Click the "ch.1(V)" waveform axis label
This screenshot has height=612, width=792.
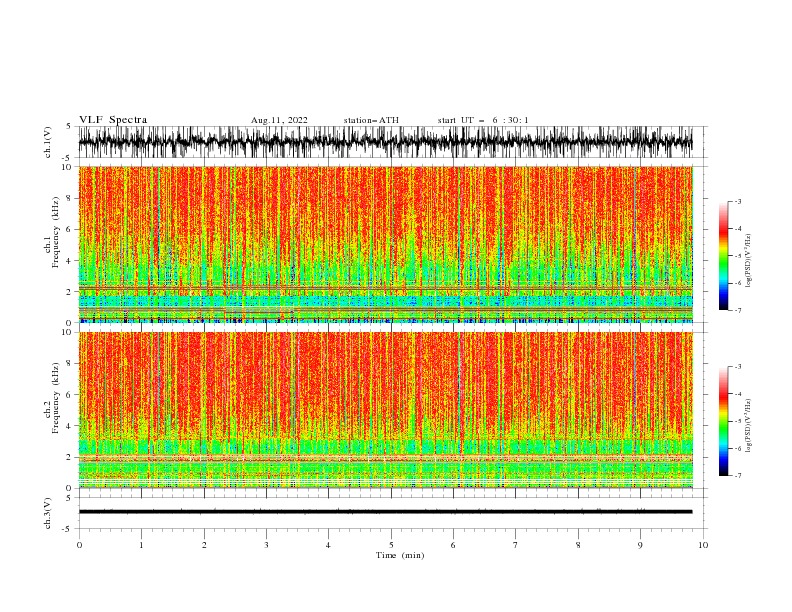tap(48, 142)
